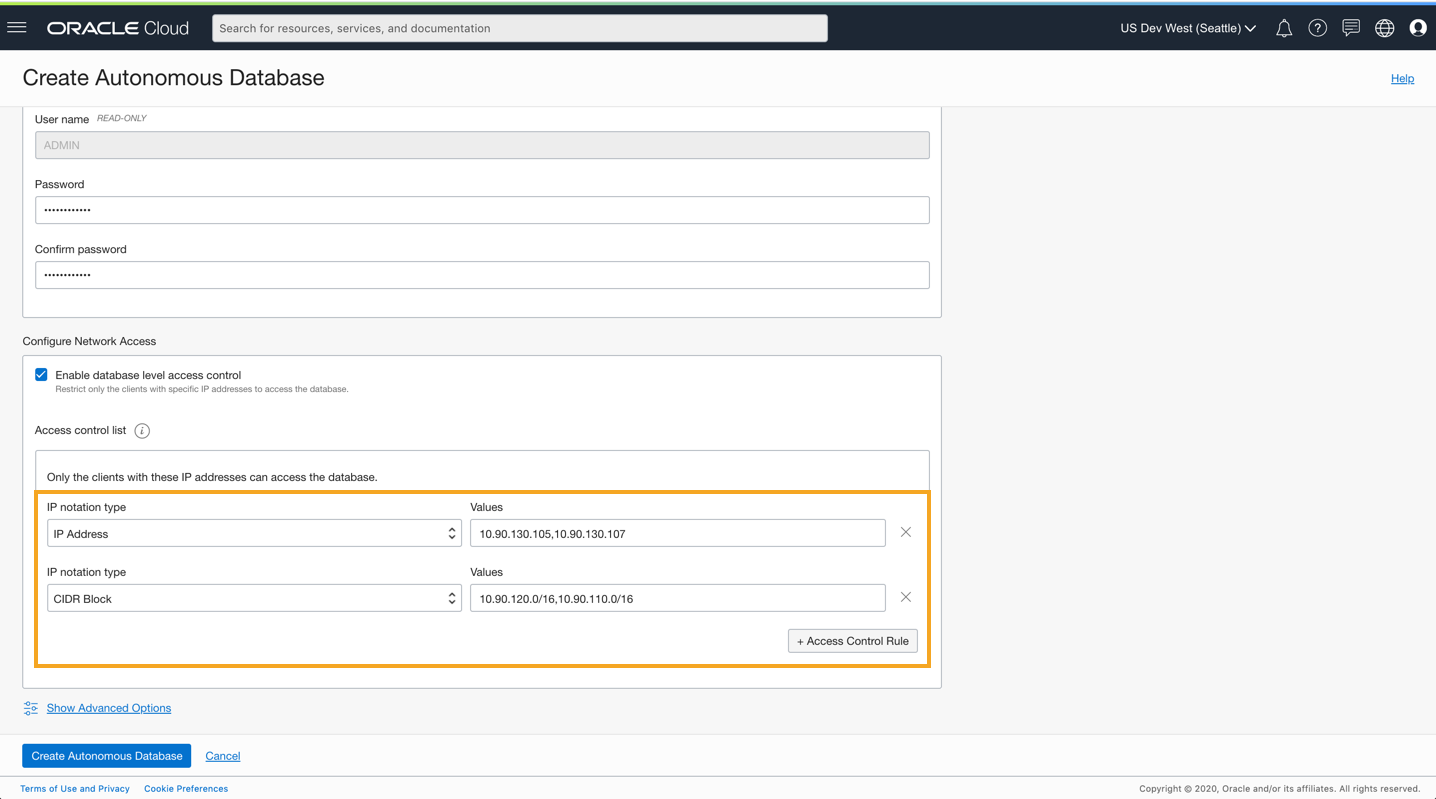Show Advanced Options
The width and height of the screenshot is (1436, 799).
tap(108, 708)
